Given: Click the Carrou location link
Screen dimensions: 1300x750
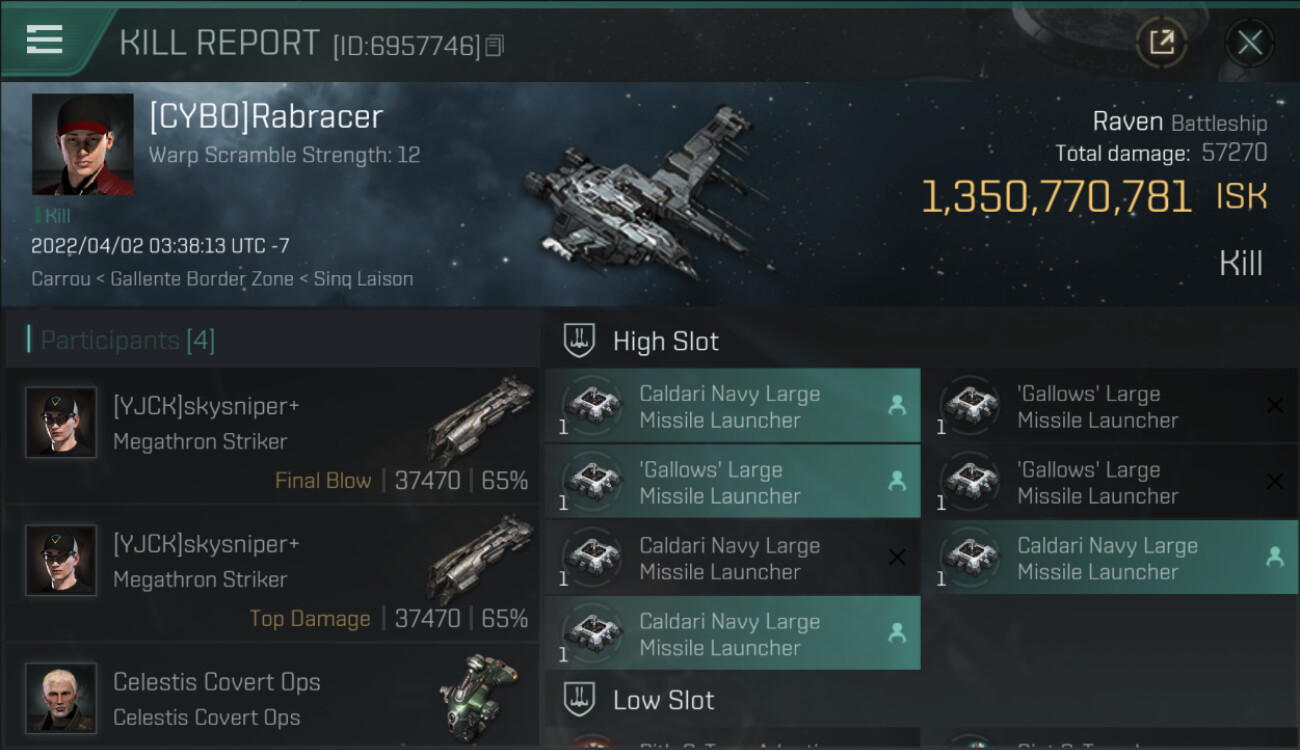Looking at the screenshot, I should (61, 279).
